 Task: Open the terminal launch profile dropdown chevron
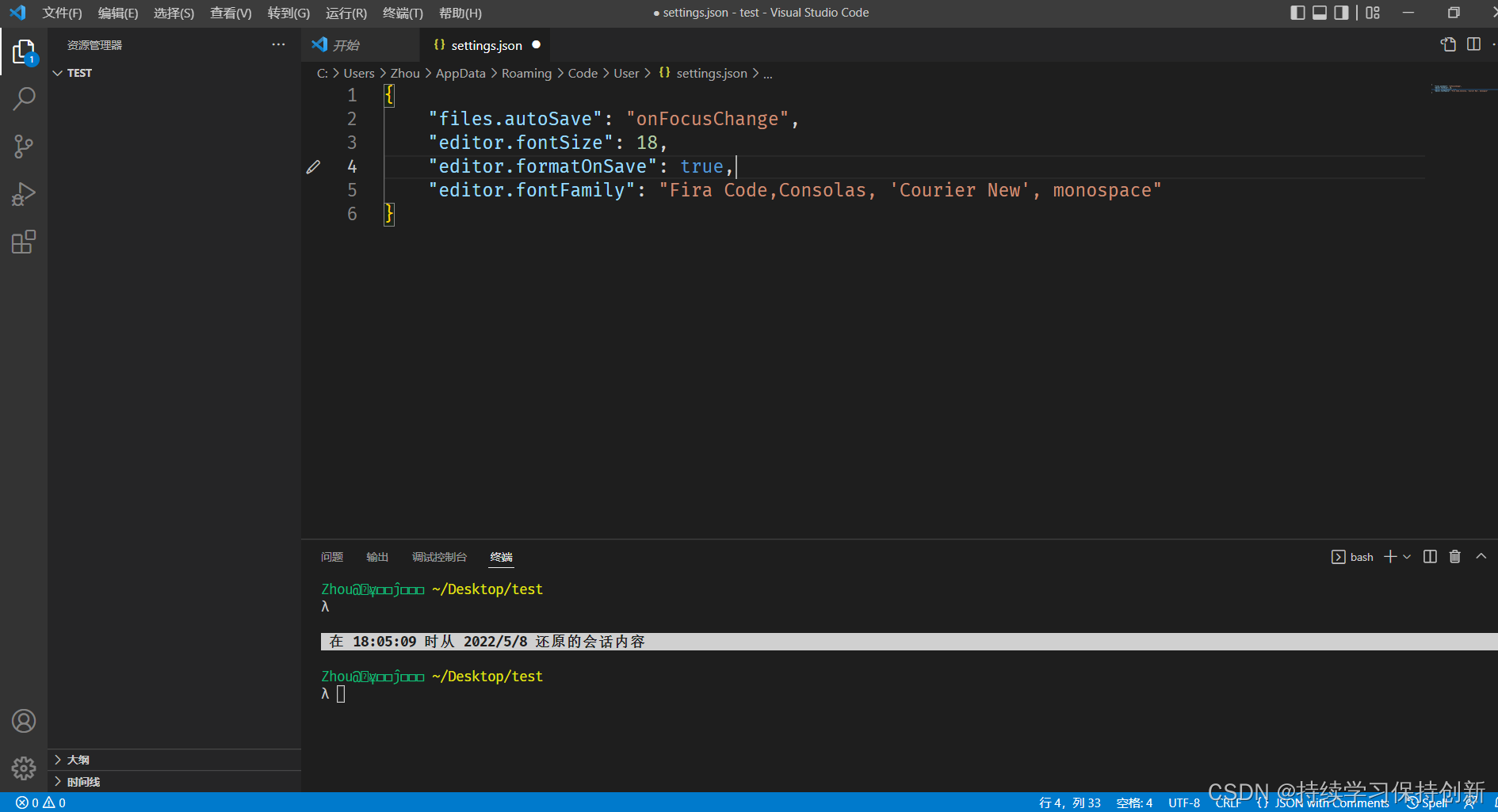pos(1406,557)
